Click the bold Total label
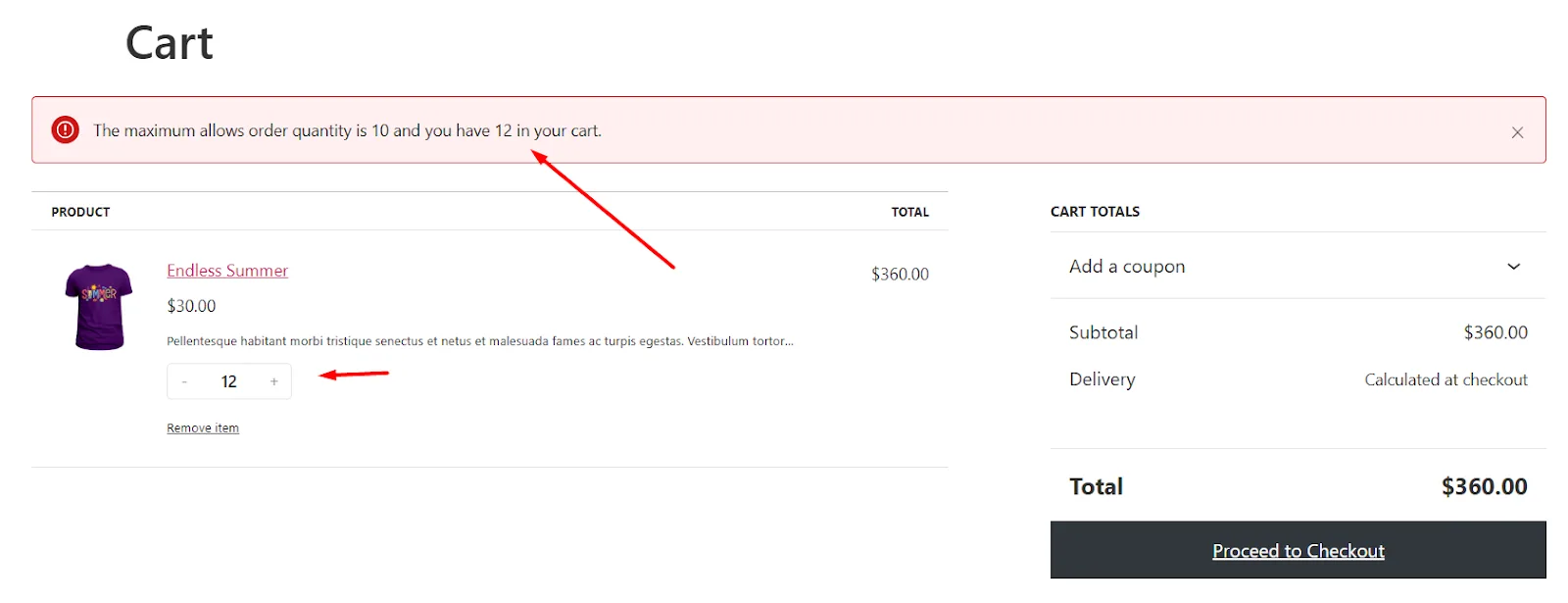The image size is (1568, 603). [x=1096, y=486]
